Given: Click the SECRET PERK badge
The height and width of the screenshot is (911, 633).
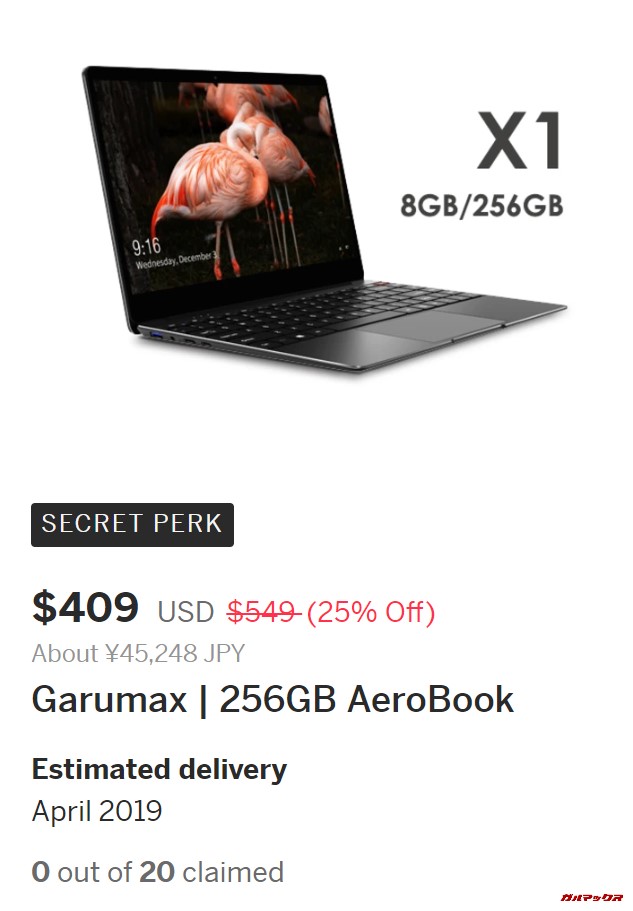Looking at the screenshot, I should [x=132, y=524].
